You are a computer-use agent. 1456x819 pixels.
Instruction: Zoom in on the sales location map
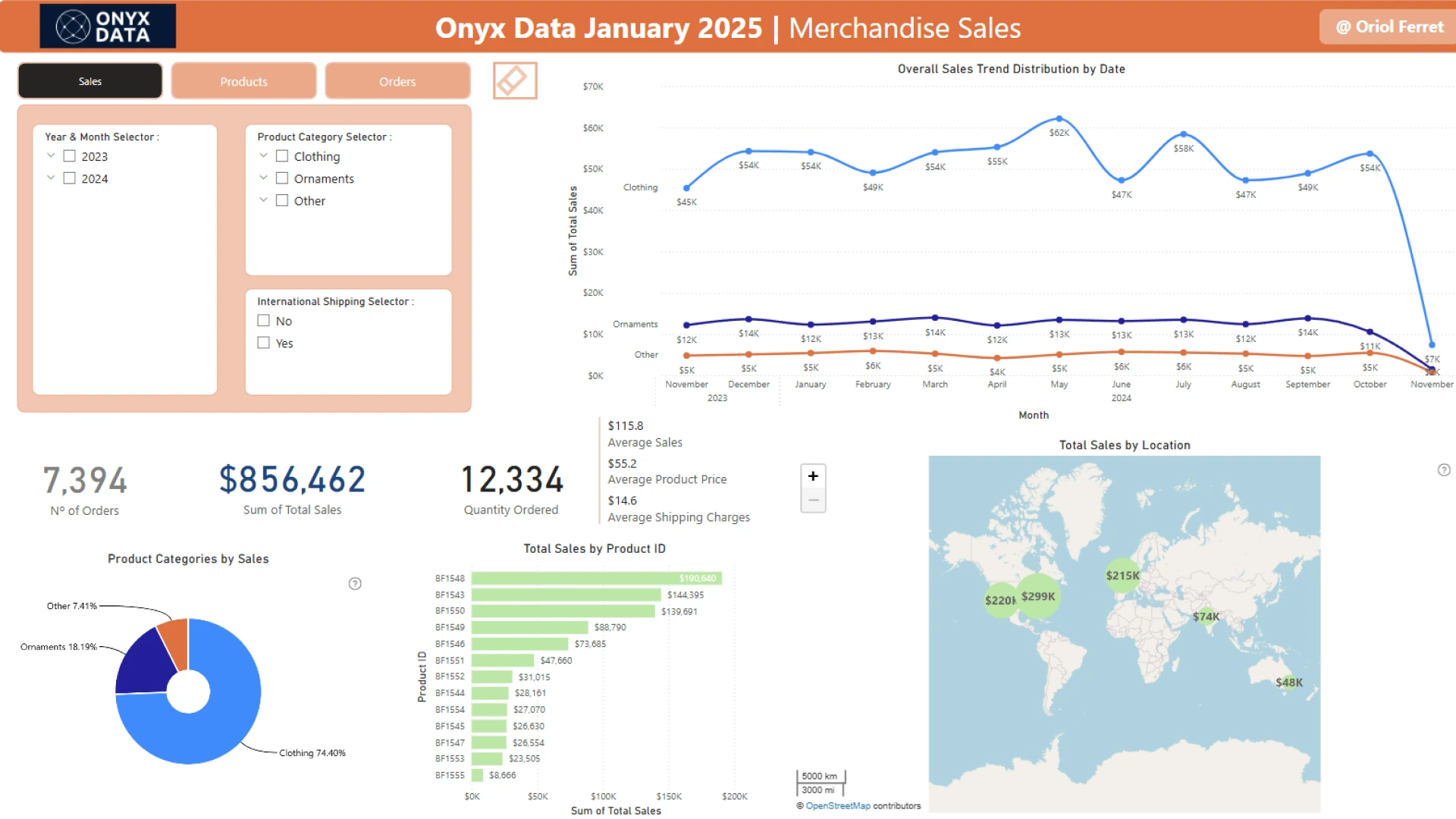(x=813, y=476)
